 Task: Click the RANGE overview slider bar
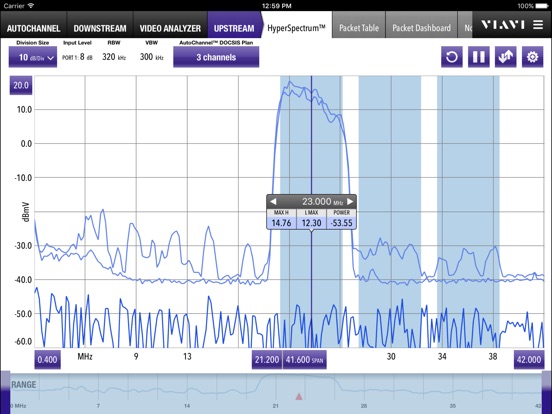(x=276, y=393)
